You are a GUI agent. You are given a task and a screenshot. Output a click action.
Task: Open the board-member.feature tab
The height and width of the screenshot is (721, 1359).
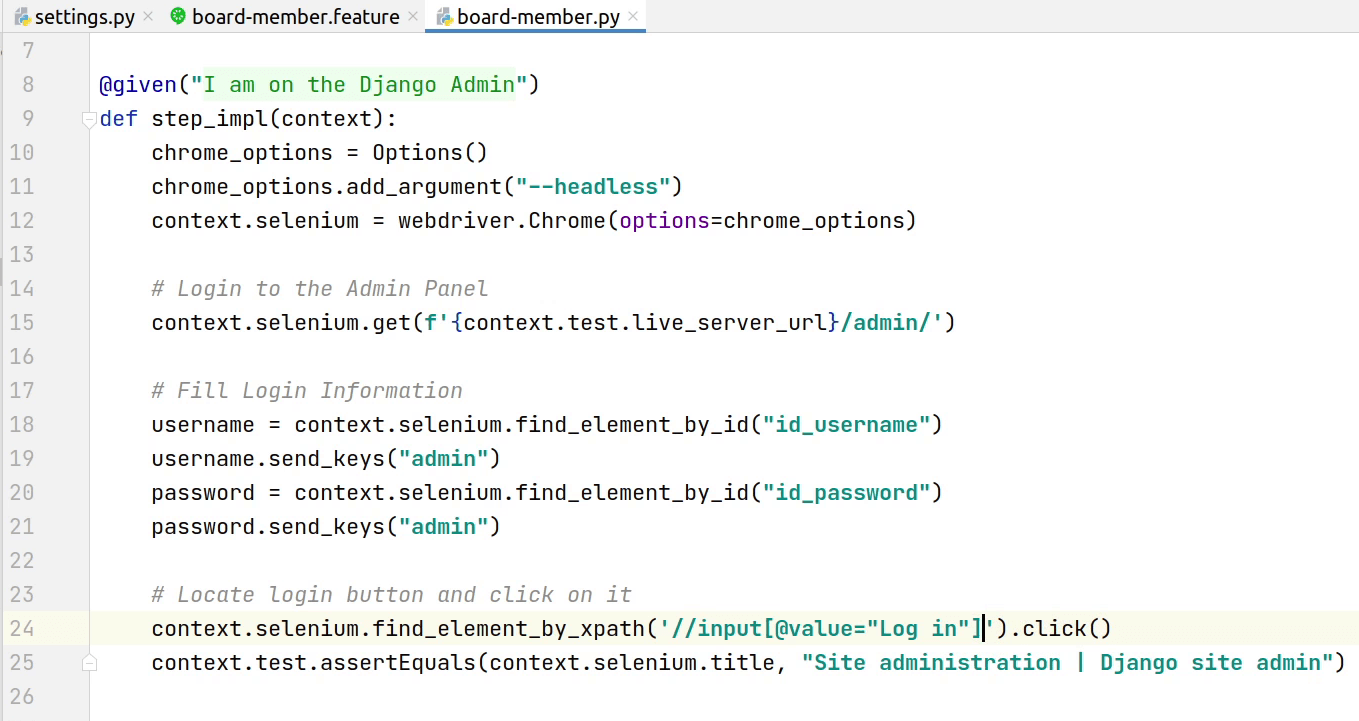point(295,17)
